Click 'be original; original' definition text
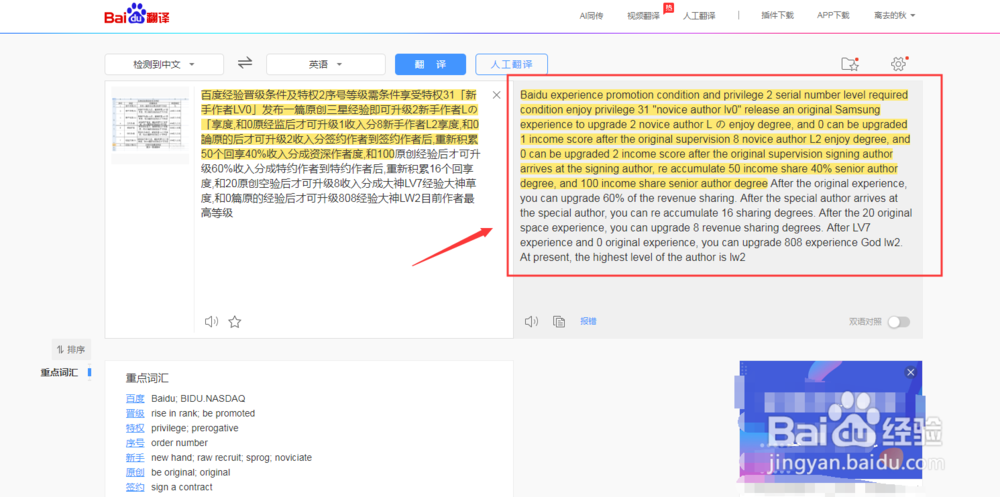Image resolution: width=1000 pixels, height=497 pixels. pyautogui.click(x=191, y=473)
